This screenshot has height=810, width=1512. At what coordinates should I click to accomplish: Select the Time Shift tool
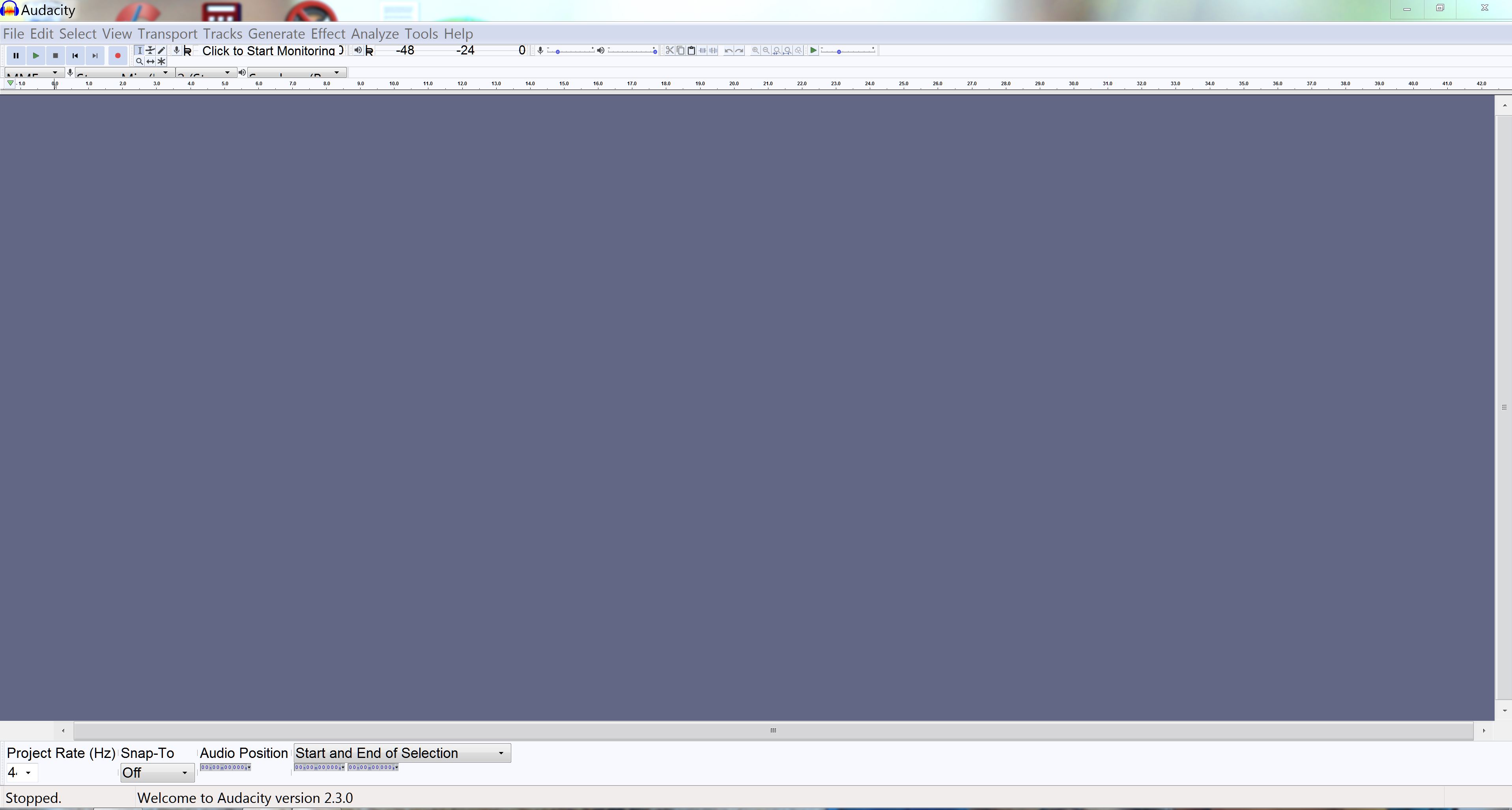150,61
